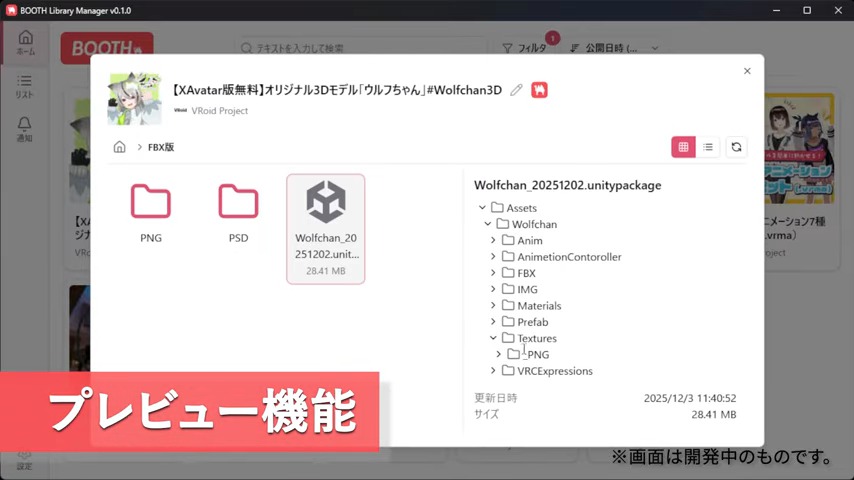Switch to list view

click(x=708, y=147)
